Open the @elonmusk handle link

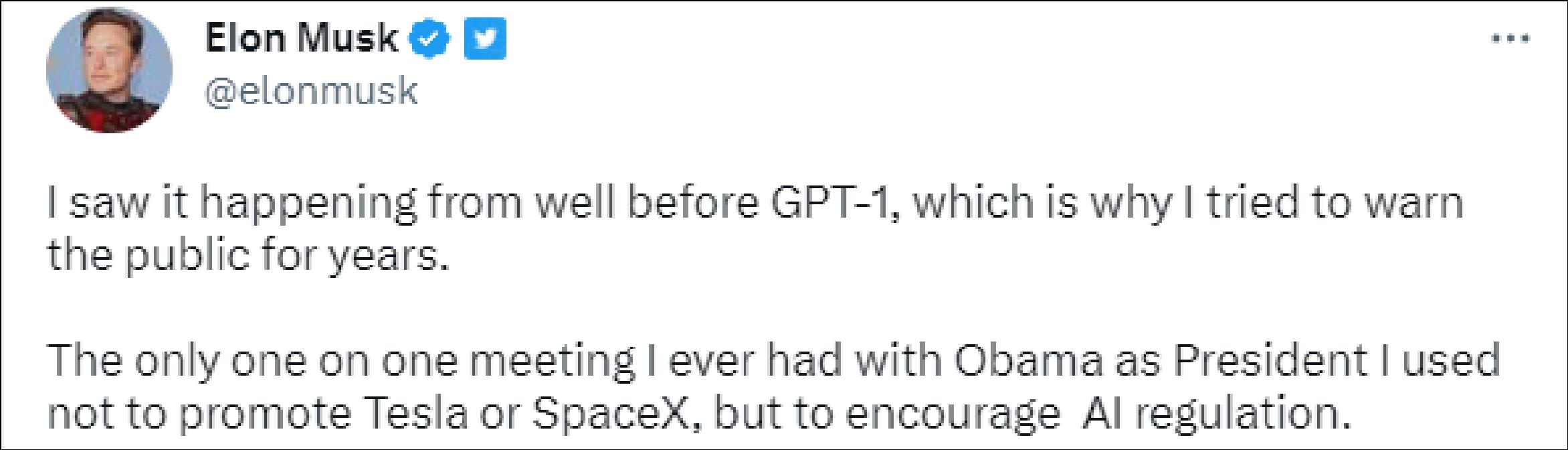pos(311,91)
